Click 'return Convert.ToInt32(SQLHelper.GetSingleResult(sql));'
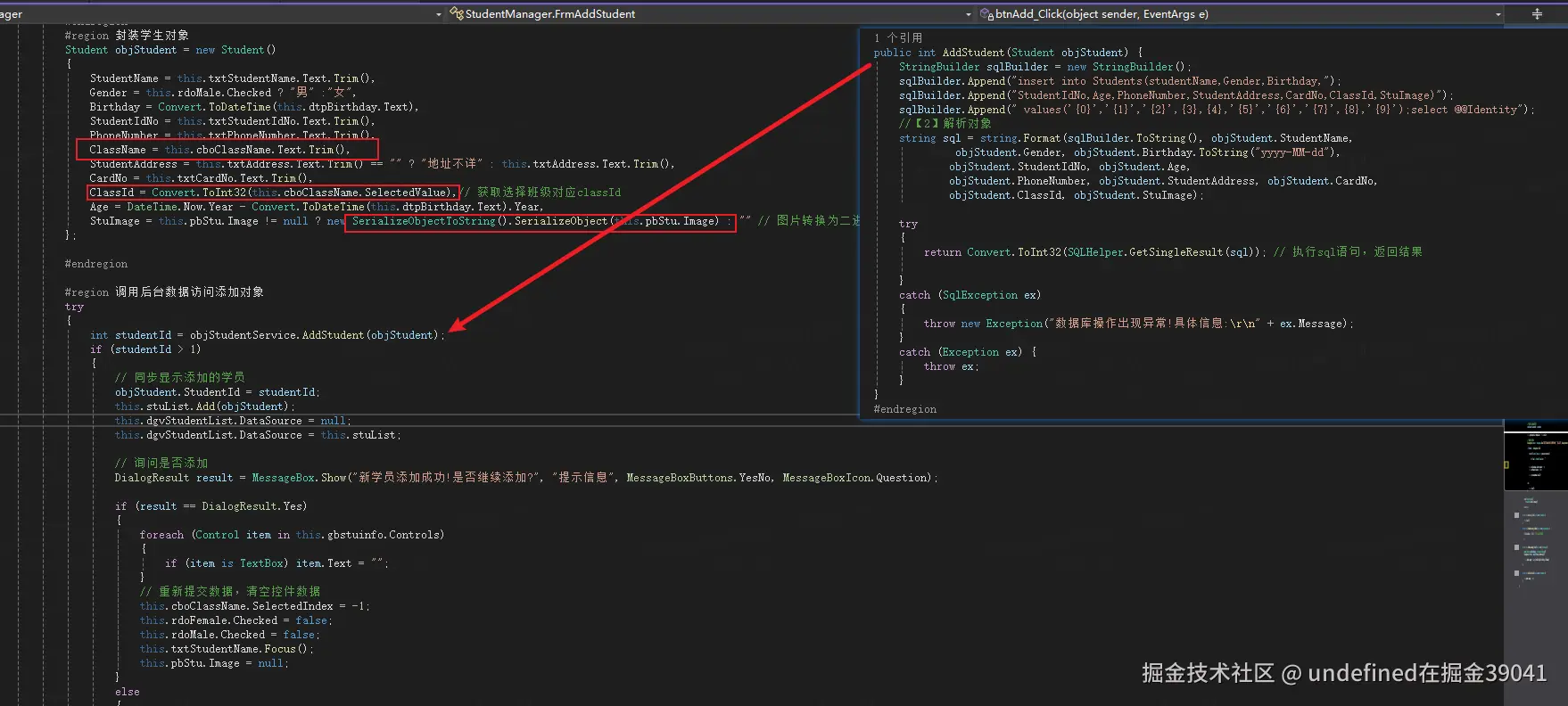This screenshot has height=706, width=1568. coord(1095,252)
